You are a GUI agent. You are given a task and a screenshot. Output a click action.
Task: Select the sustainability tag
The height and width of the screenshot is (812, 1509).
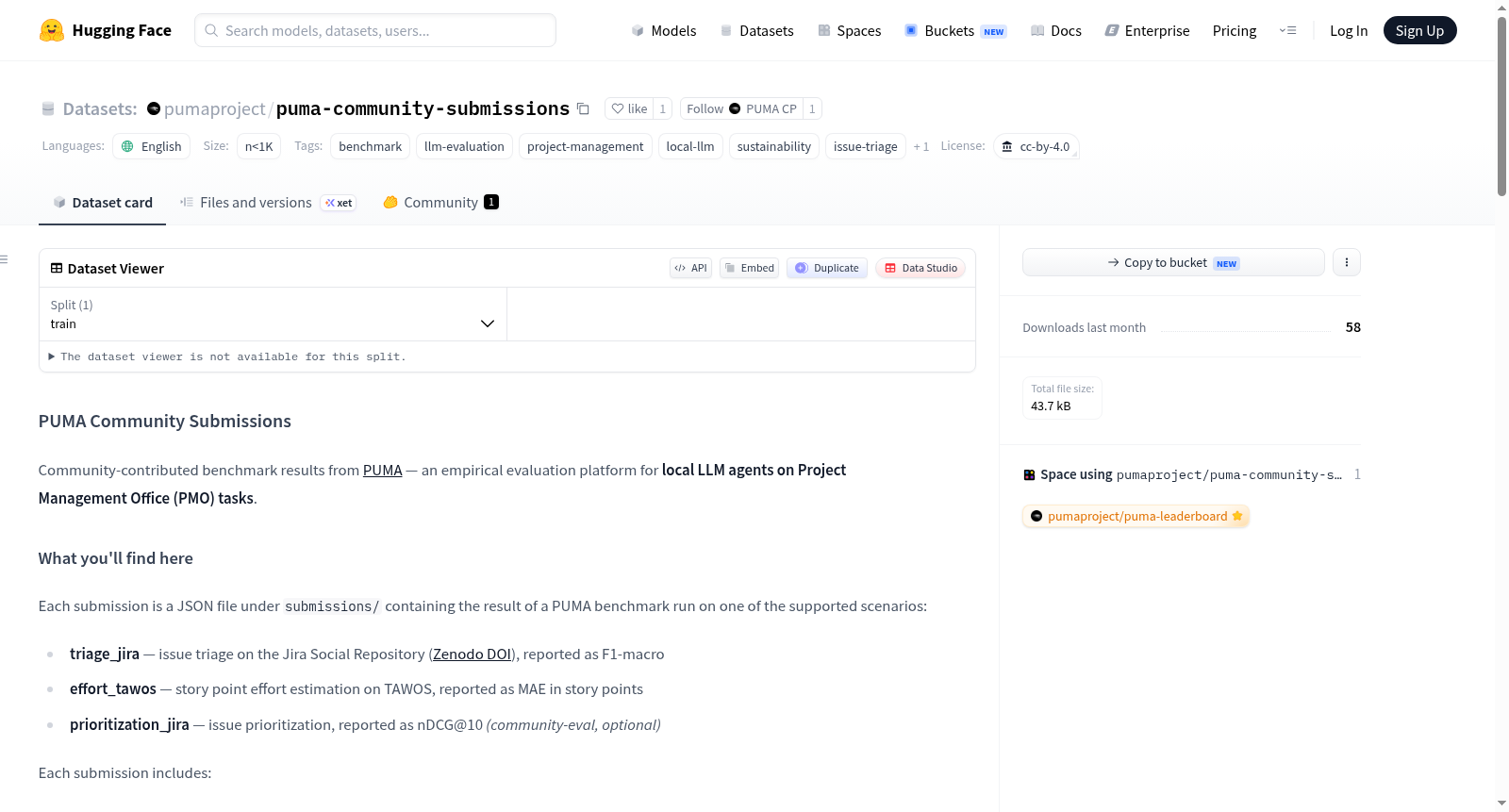click(773, 146)
